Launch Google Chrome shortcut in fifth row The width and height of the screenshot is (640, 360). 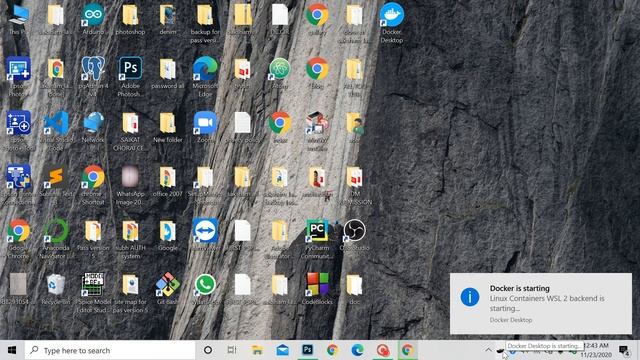tap(18, 238)
